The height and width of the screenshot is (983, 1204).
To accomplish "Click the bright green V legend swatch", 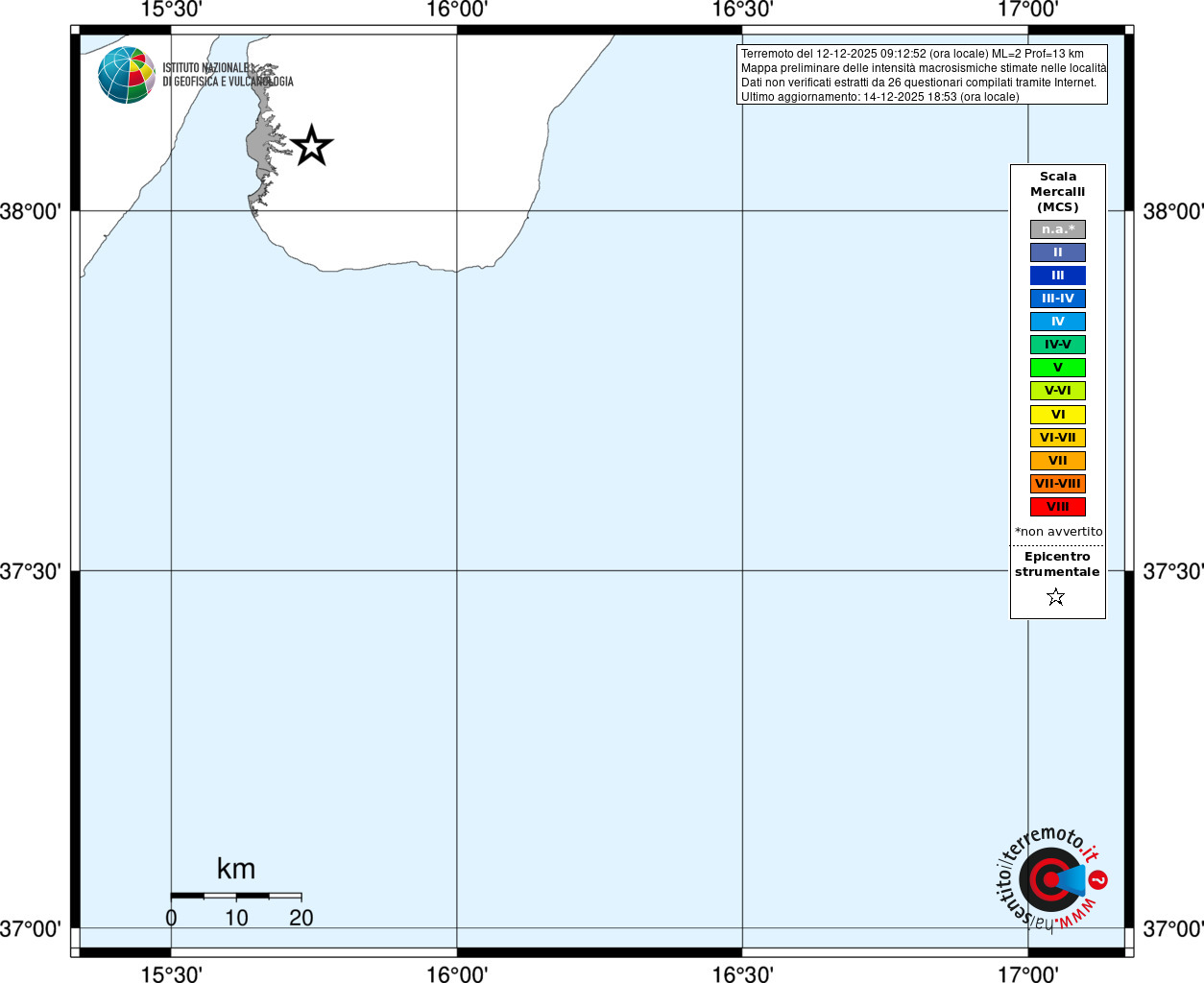I will pos(1058,368).
